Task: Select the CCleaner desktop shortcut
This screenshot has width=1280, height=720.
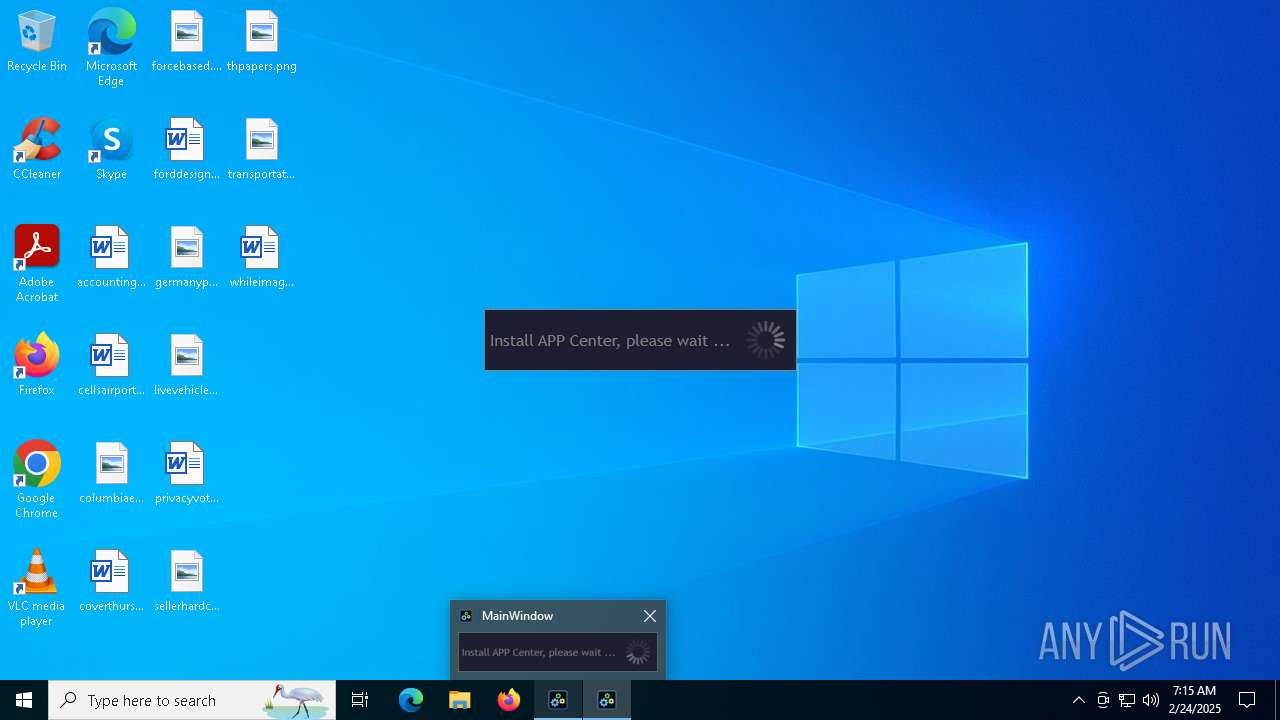Action: (x=37, y=149)
